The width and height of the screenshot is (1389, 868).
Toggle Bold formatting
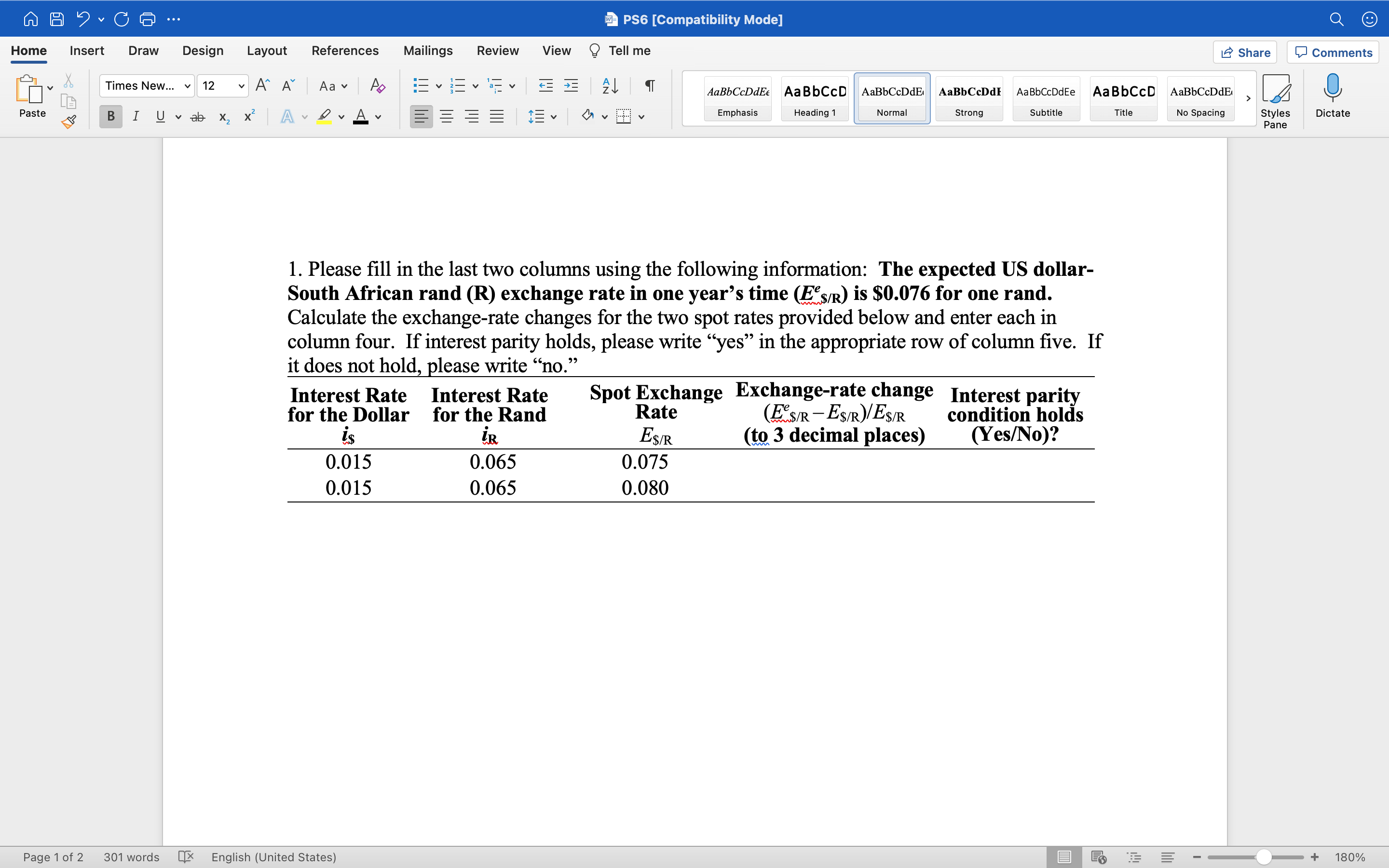[x=111, y=117]
